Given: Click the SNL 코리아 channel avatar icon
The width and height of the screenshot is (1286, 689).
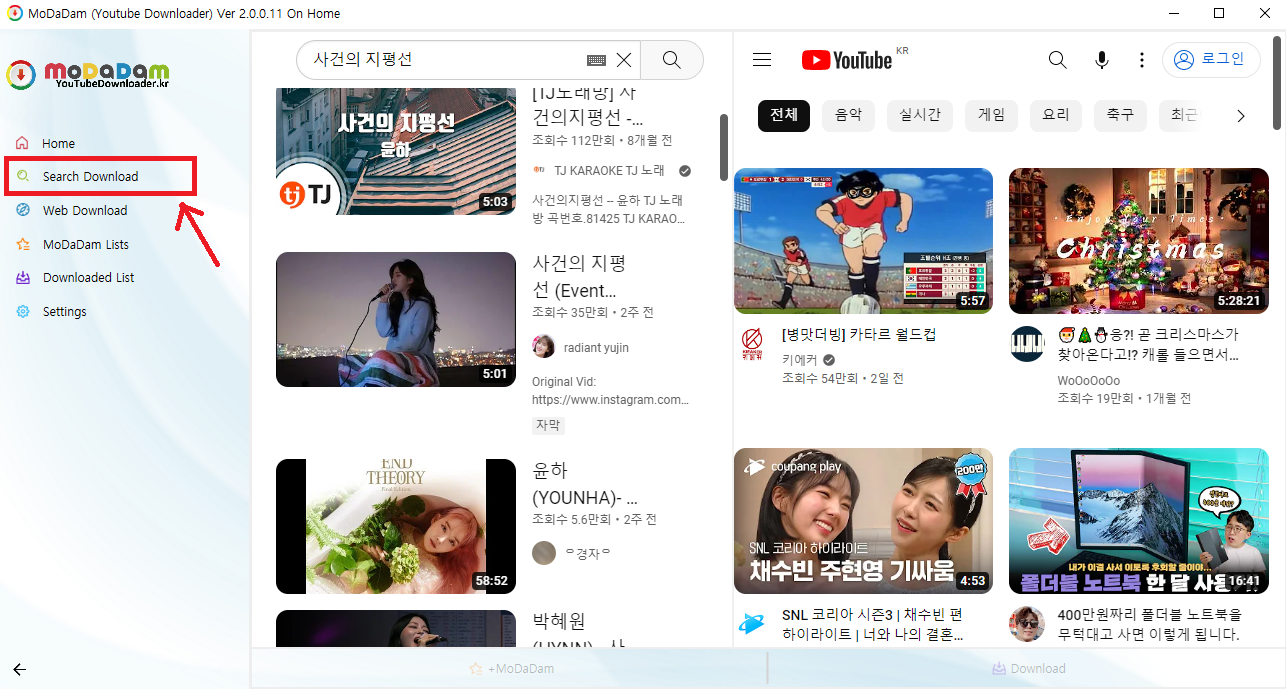Looking at the screenshot, I should [x=752, y=625].
